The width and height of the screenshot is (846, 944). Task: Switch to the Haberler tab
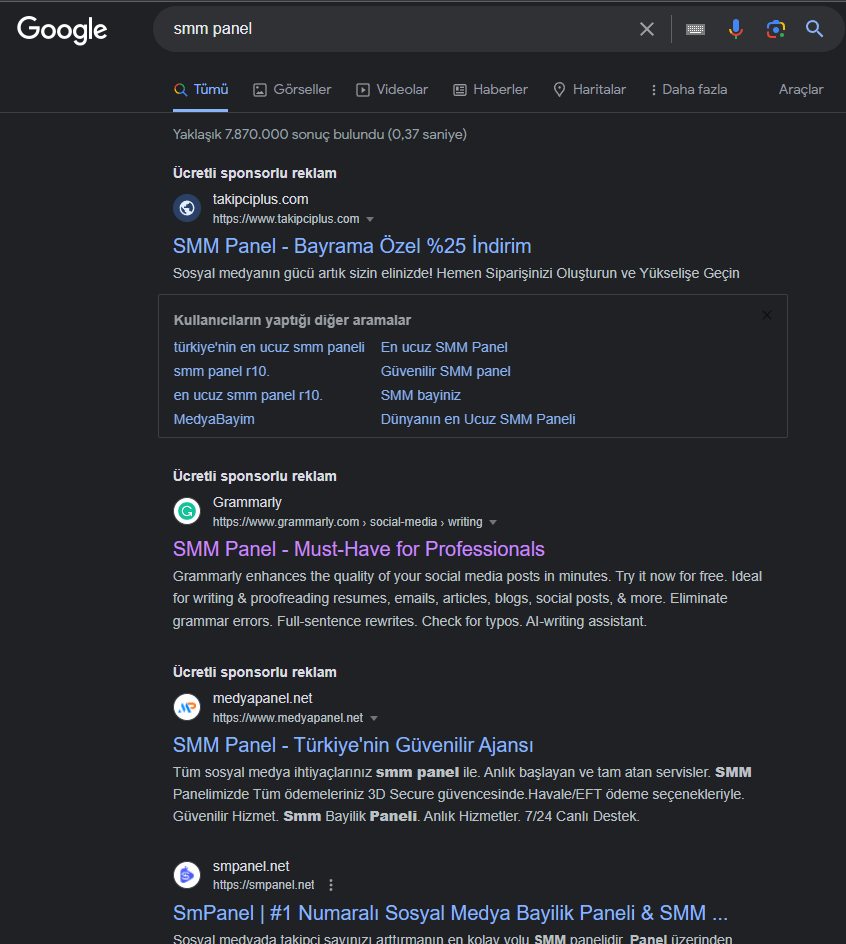490,90
